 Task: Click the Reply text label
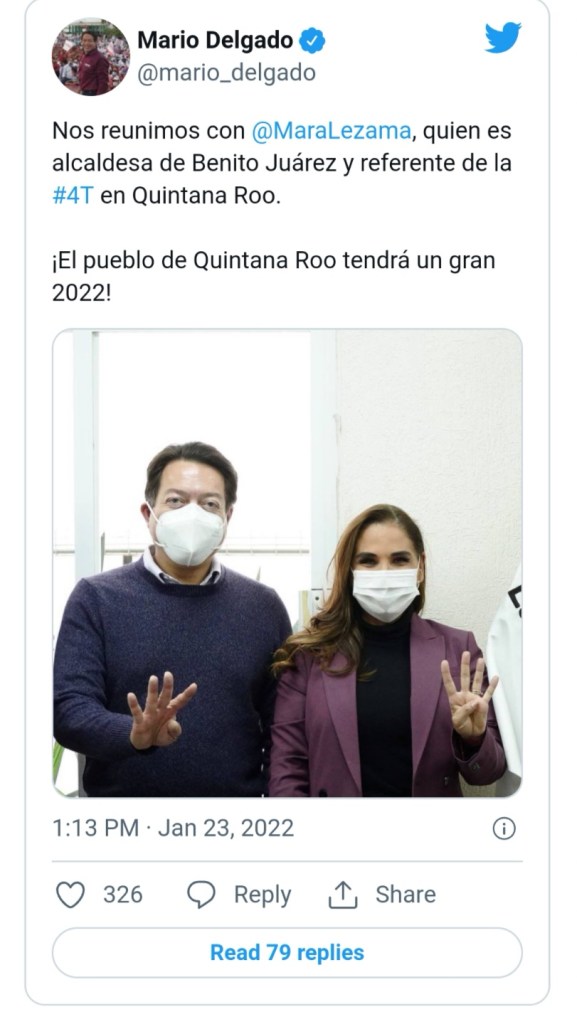(x=262, y=895)
